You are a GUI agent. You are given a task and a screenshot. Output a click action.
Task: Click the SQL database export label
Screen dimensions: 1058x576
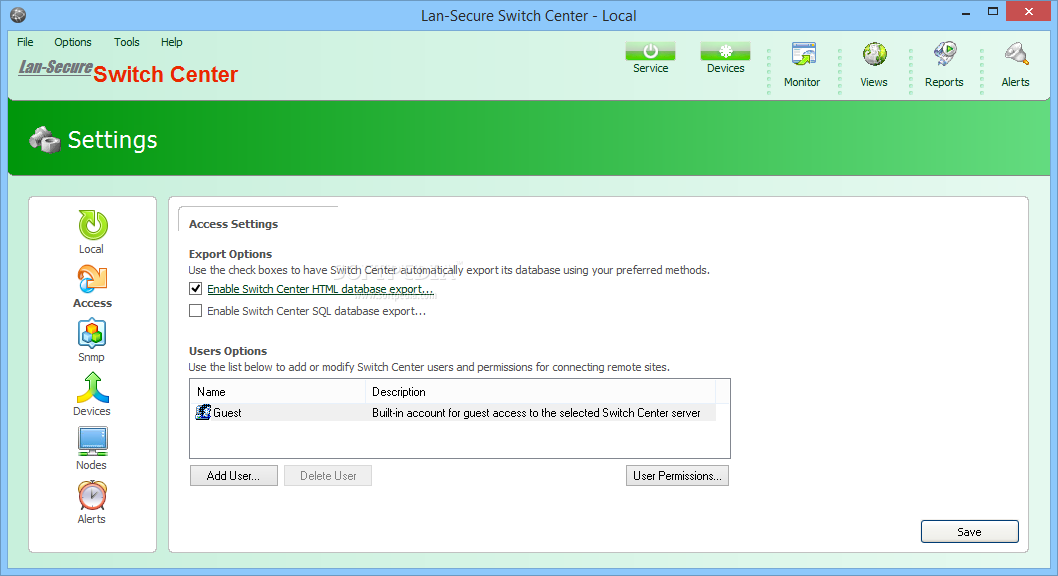click(316, 311)
